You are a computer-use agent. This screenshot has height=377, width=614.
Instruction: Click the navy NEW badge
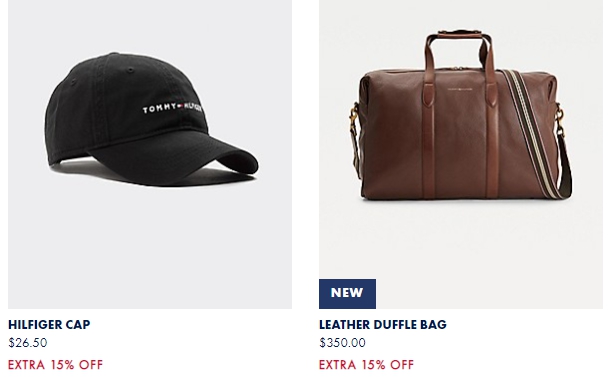click(x=347, y=294)
